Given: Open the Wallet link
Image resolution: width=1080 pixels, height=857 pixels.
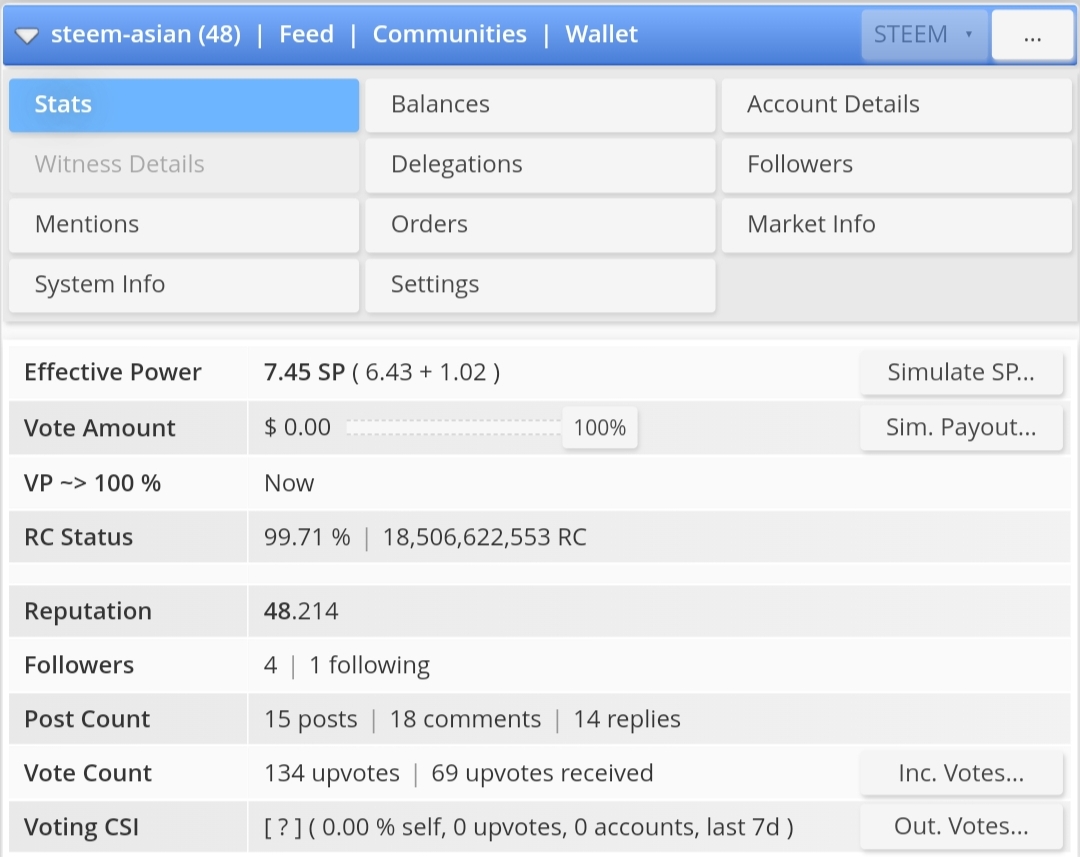Looking at the screenshot, I should [x=601, y=34].
